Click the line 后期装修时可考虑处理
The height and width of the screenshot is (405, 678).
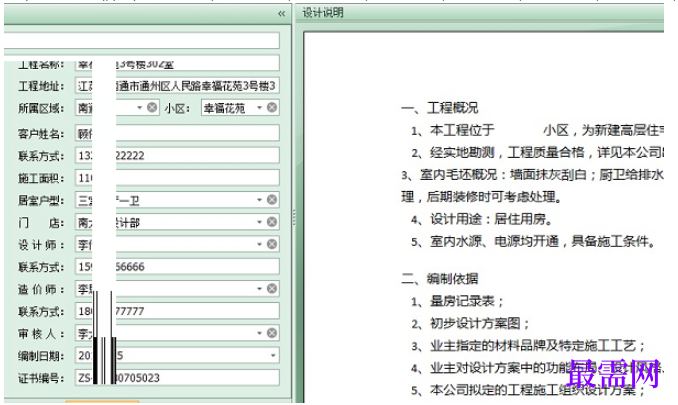[481, 197]
